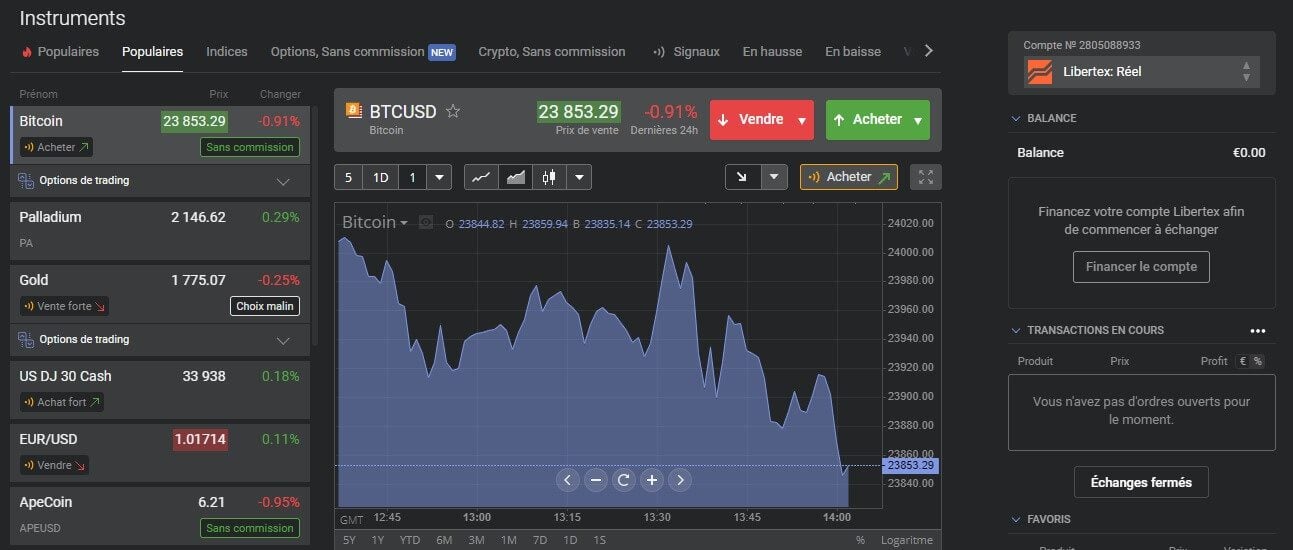The width and height of the screenshot is (1293, 550).
Task: Click the Options de trading icon under Bitcoin
Action: pos(26,181)
